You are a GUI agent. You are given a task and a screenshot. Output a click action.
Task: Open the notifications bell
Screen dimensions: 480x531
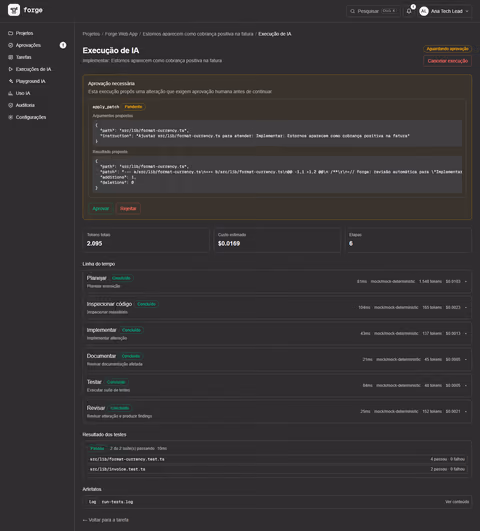pos(409,11)
